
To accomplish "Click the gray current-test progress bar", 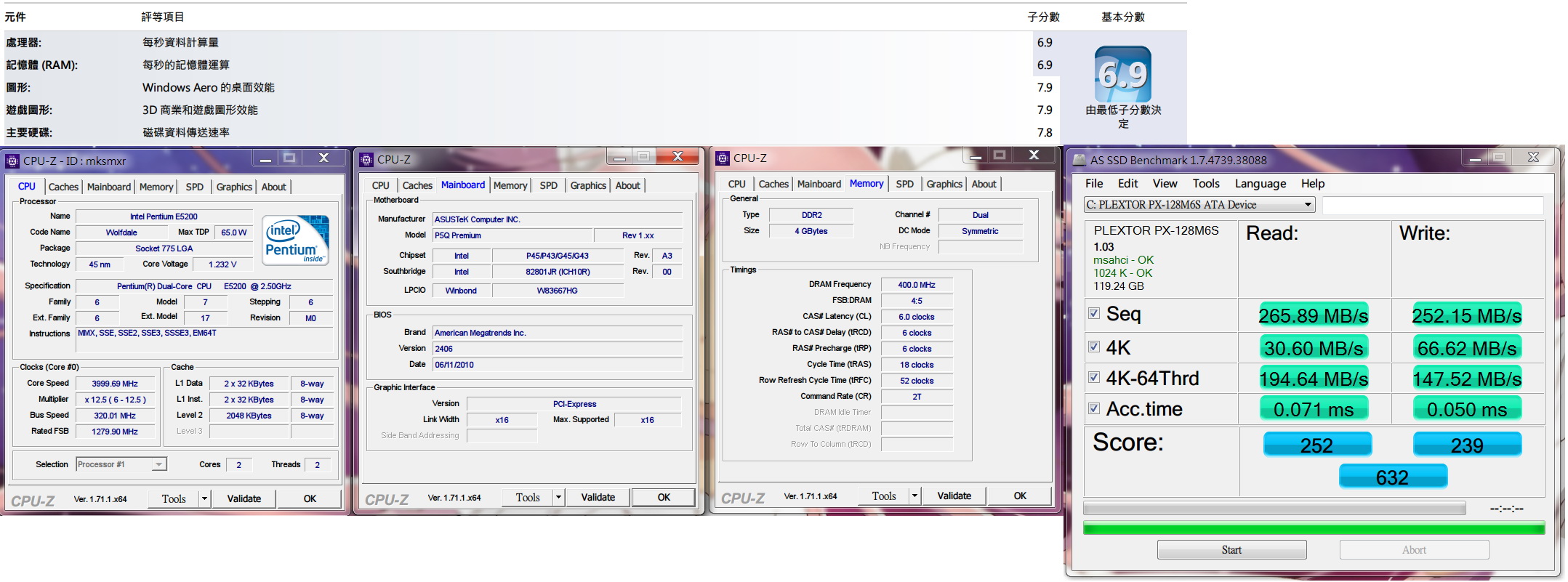I will (x=1274, y=508).
